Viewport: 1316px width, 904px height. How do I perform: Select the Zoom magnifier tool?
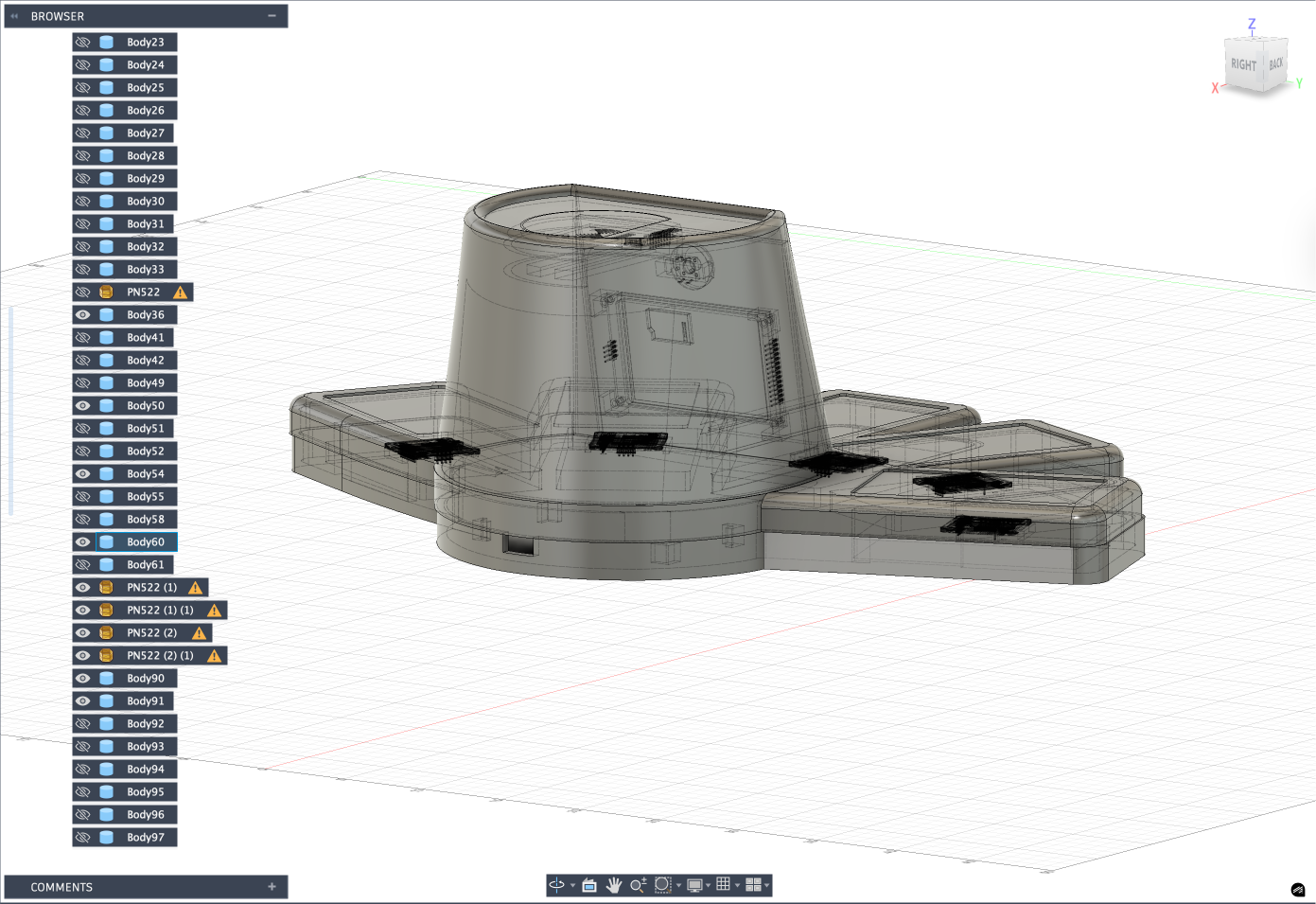[x=639, y=885]
